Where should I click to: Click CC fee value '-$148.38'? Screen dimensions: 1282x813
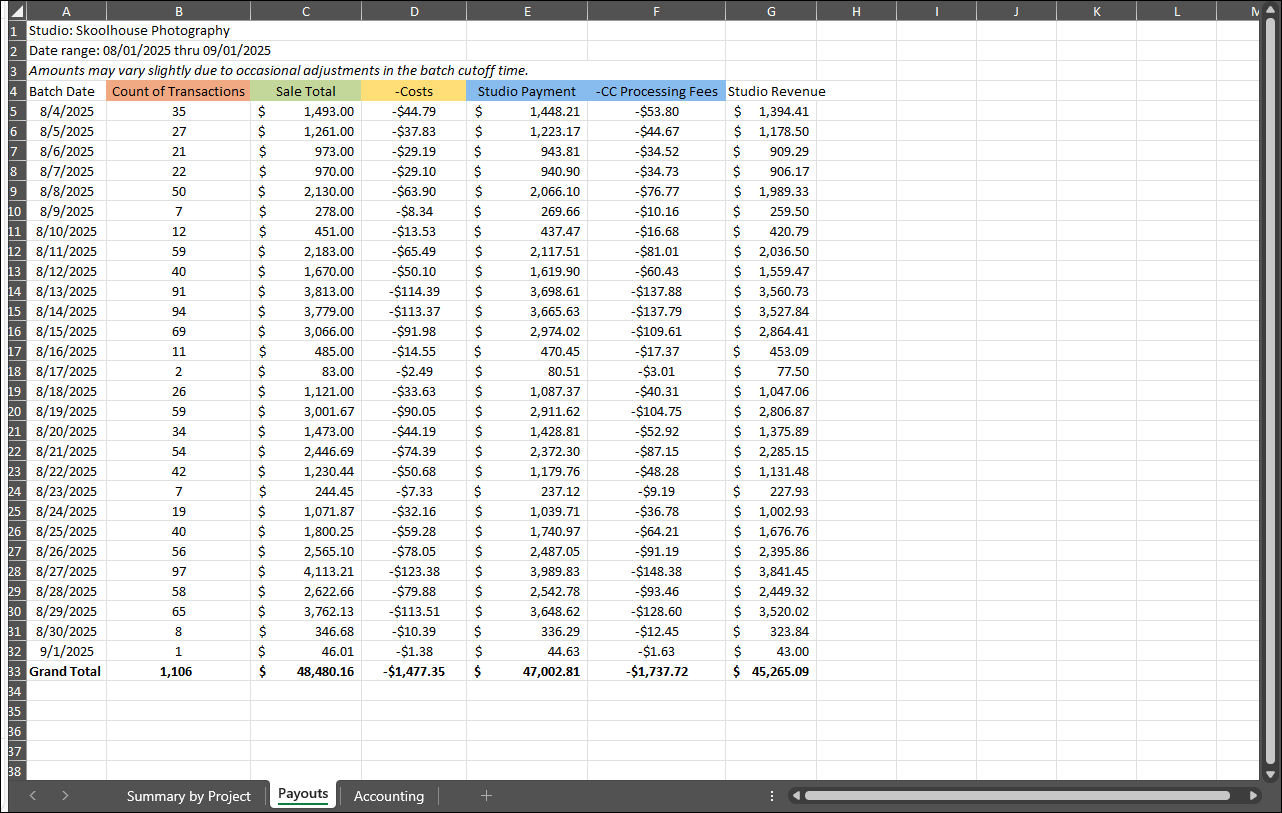(656, 571)
